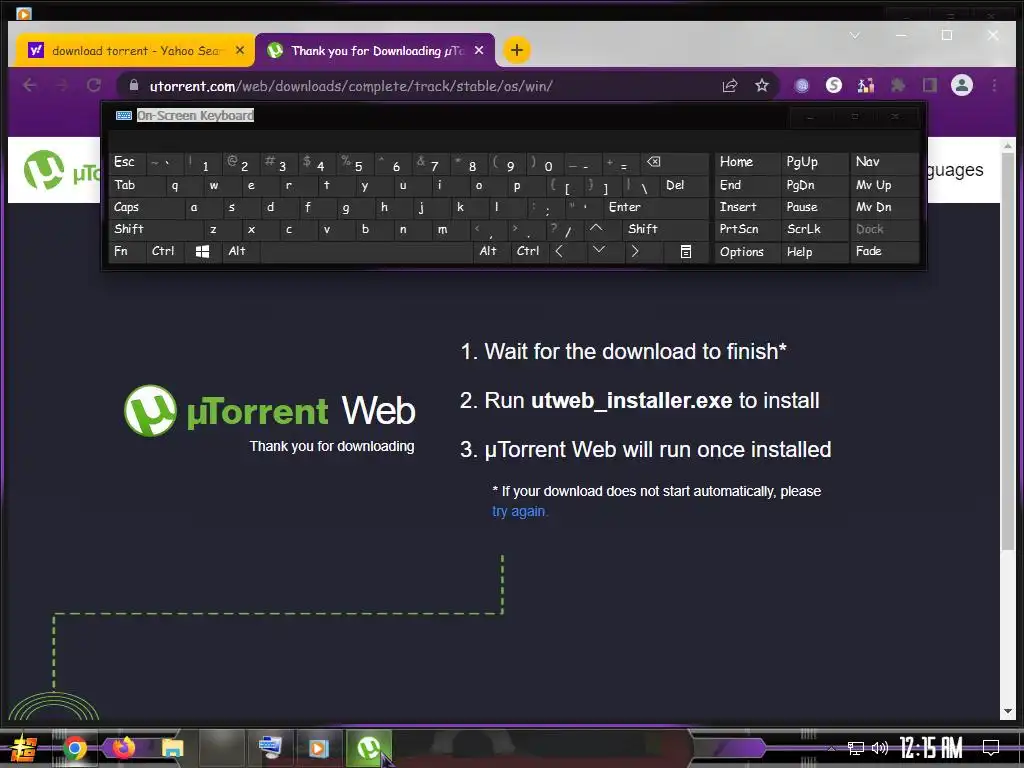Click the context menu key icon on keyboard
The height and width of the screenshot is (768, 1024).
point(686,251)
